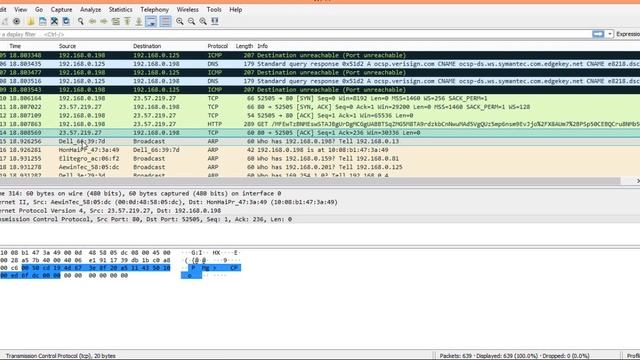This screenshot has width=640, height=360.
Task: Select first ICMP Destination unreachable row
Action: tap(320, 55)
